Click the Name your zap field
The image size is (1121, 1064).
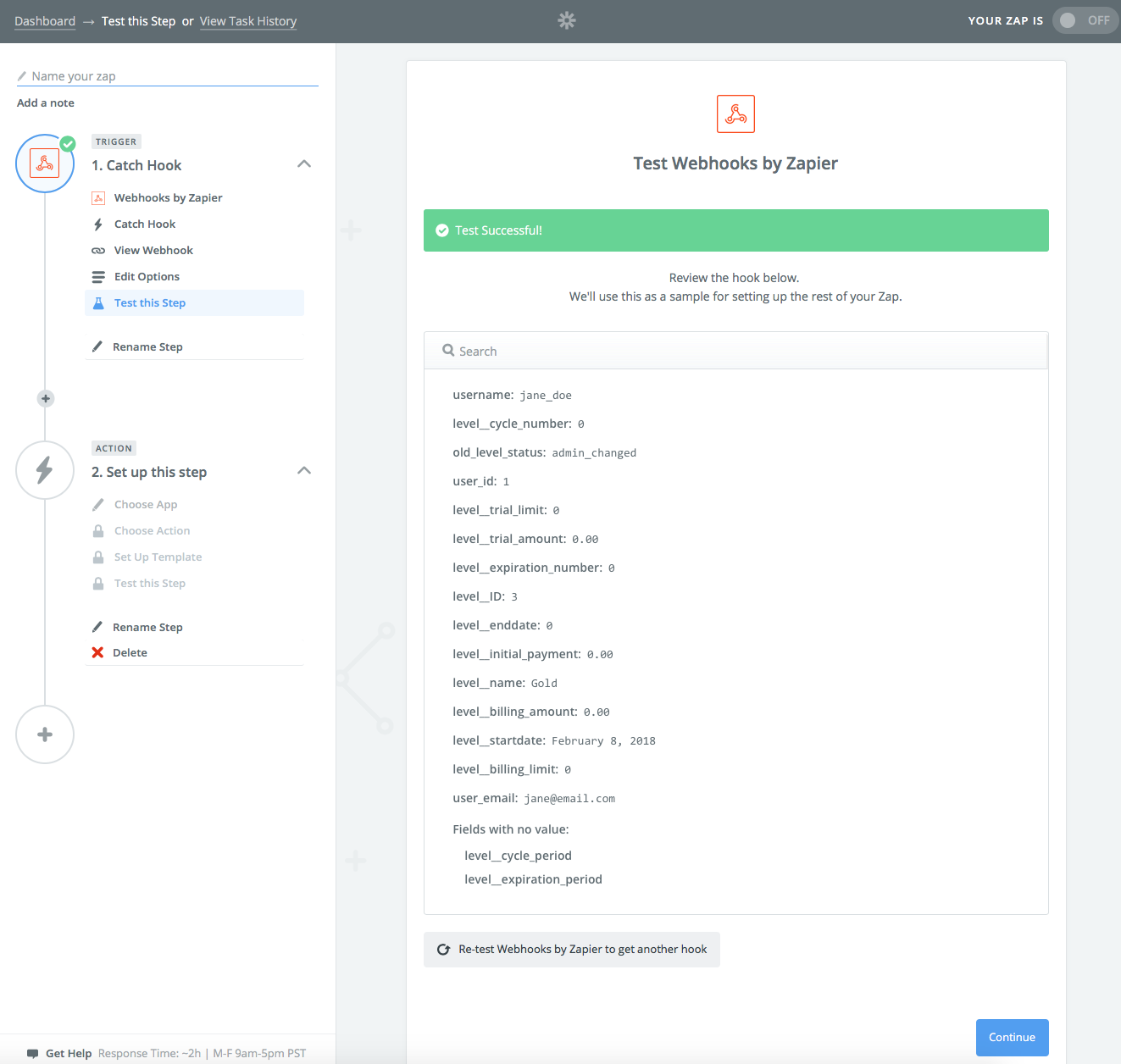tap(168, 76)
